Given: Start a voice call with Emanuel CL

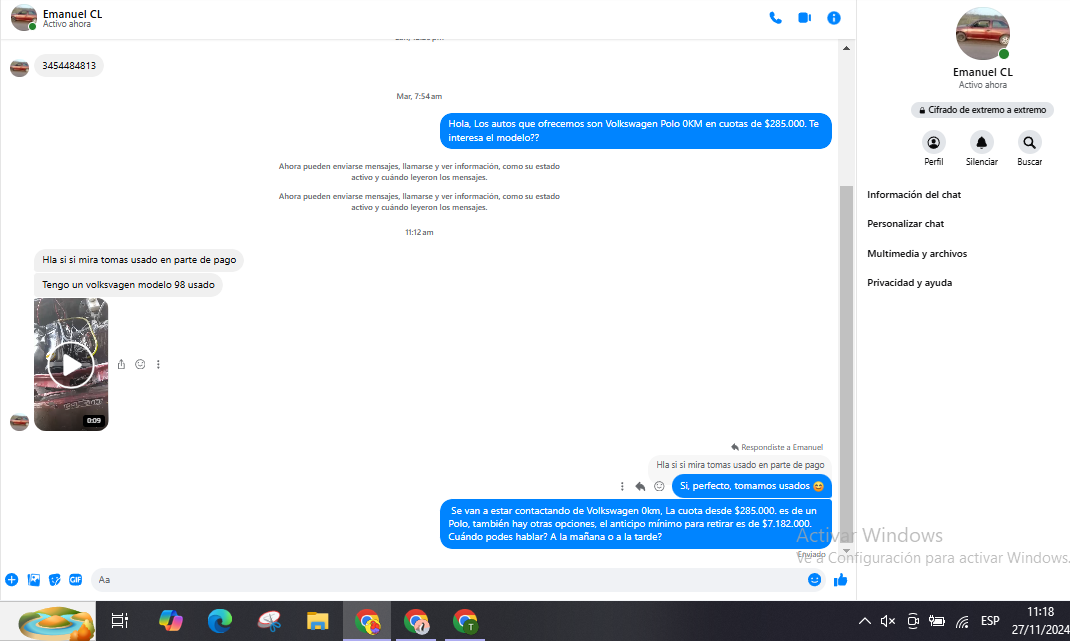Looking at the screenshot, I should [x=775, y=18].
